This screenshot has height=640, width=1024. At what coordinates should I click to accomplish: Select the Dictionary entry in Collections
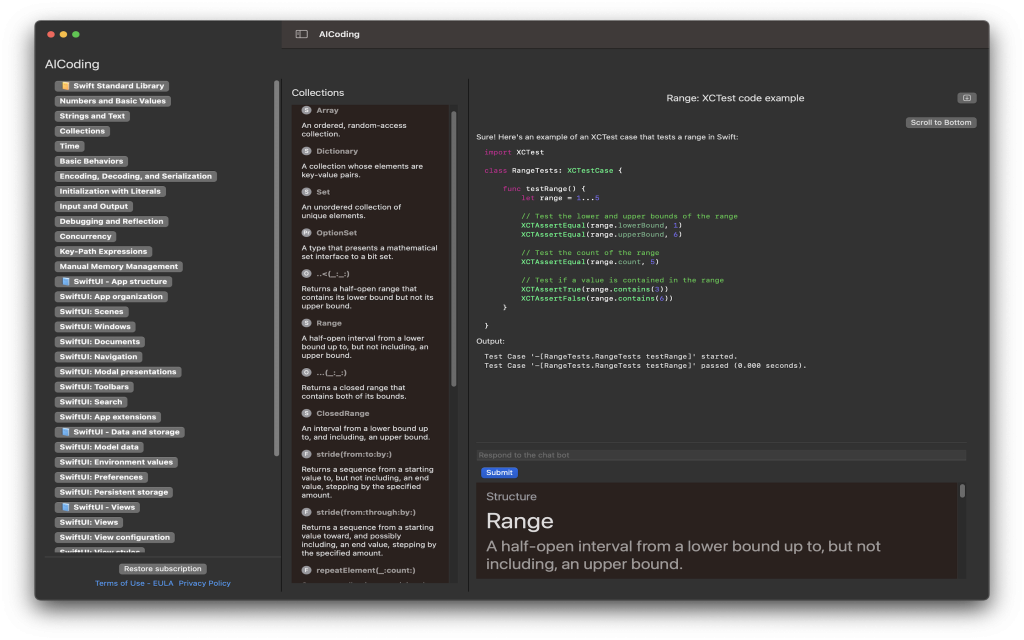tap(337, 151)
